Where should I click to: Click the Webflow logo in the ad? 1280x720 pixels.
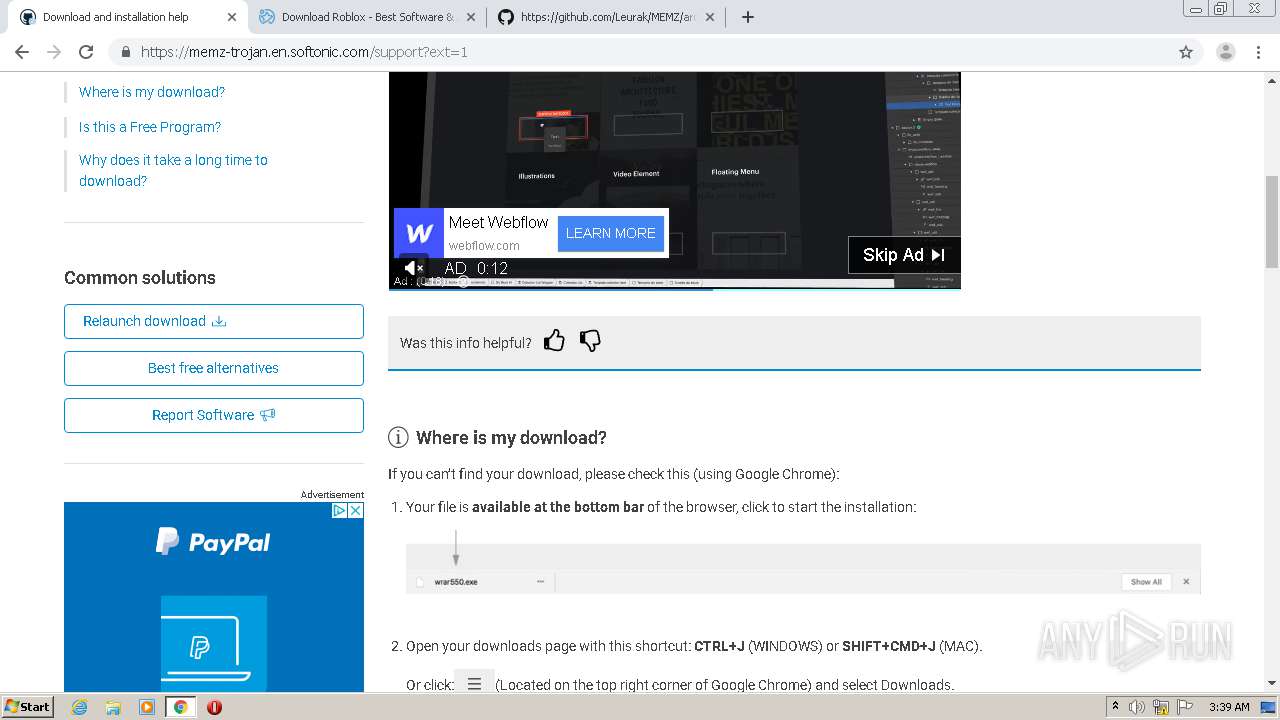(x=419, y=233)
